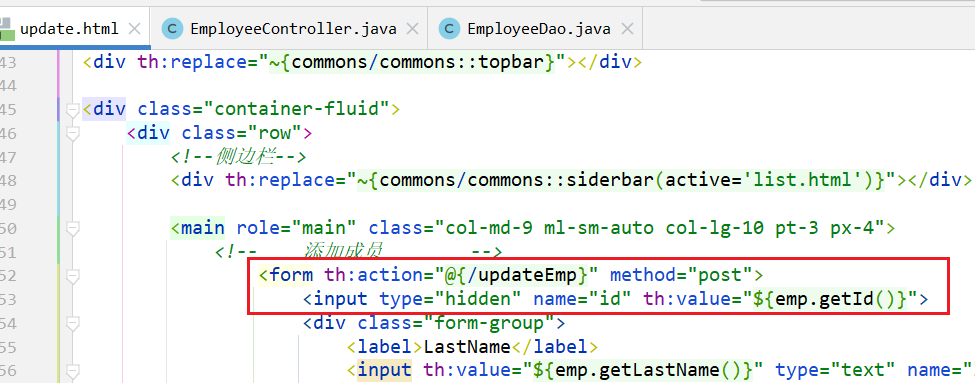Close the update.html tab
Viewport: 975px width, 383px height.
[x=134, y=29]
